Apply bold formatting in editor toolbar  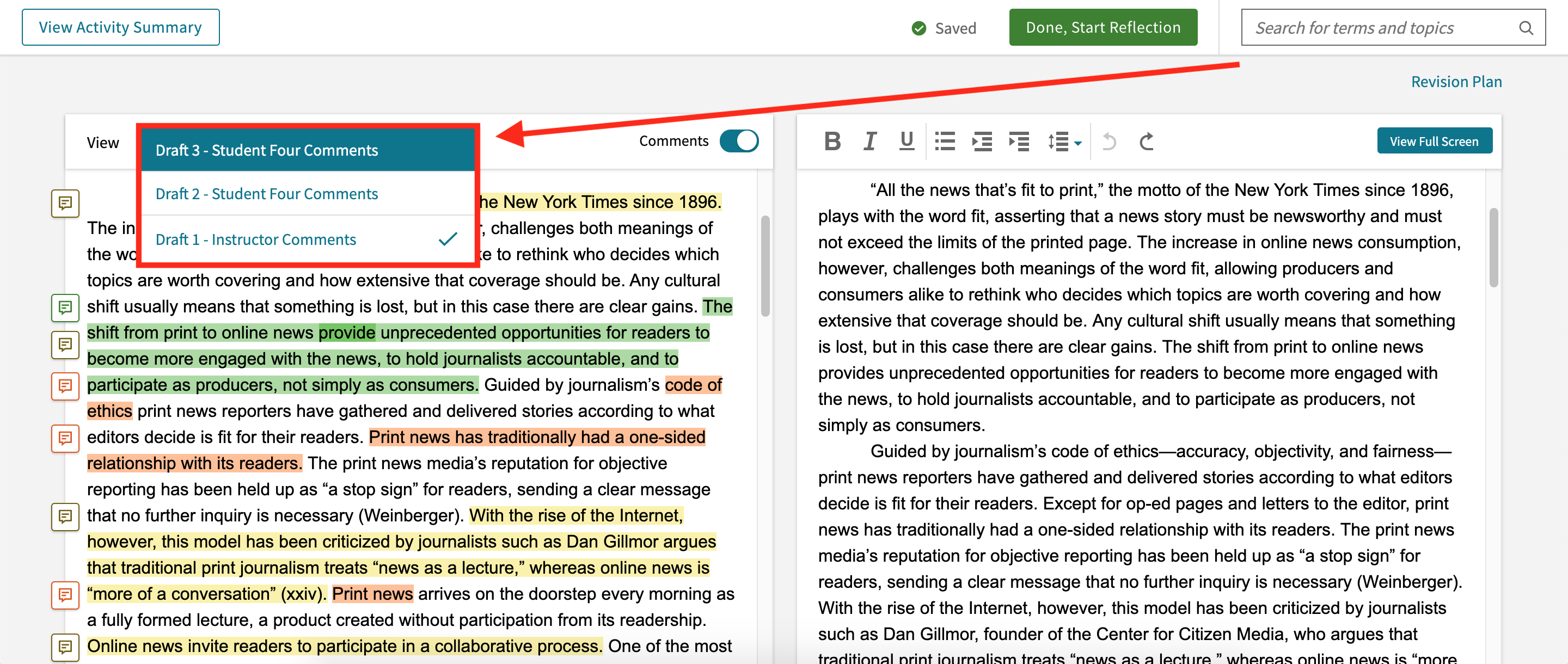(832, 141)
